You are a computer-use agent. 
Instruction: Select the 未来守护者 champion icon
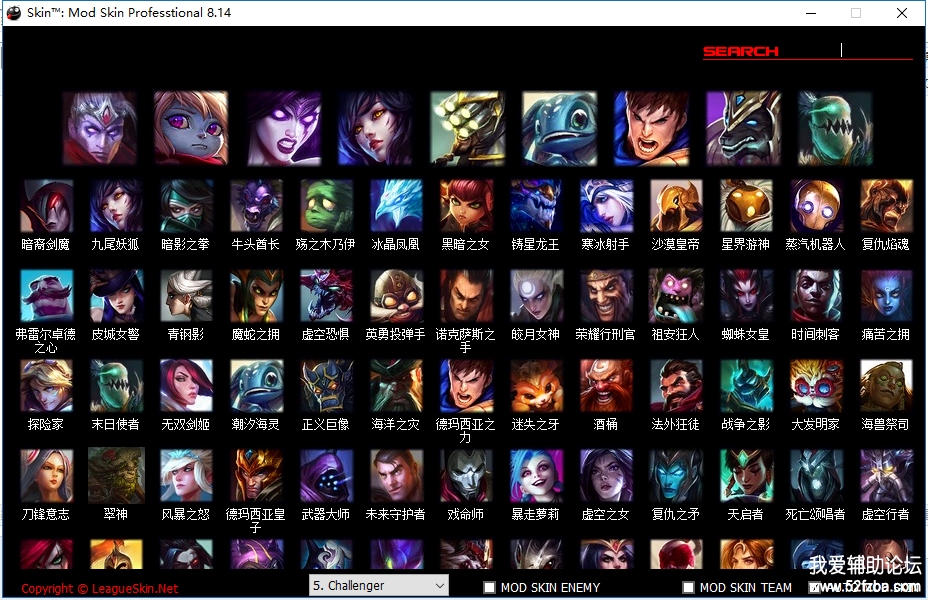coord(396,476)
